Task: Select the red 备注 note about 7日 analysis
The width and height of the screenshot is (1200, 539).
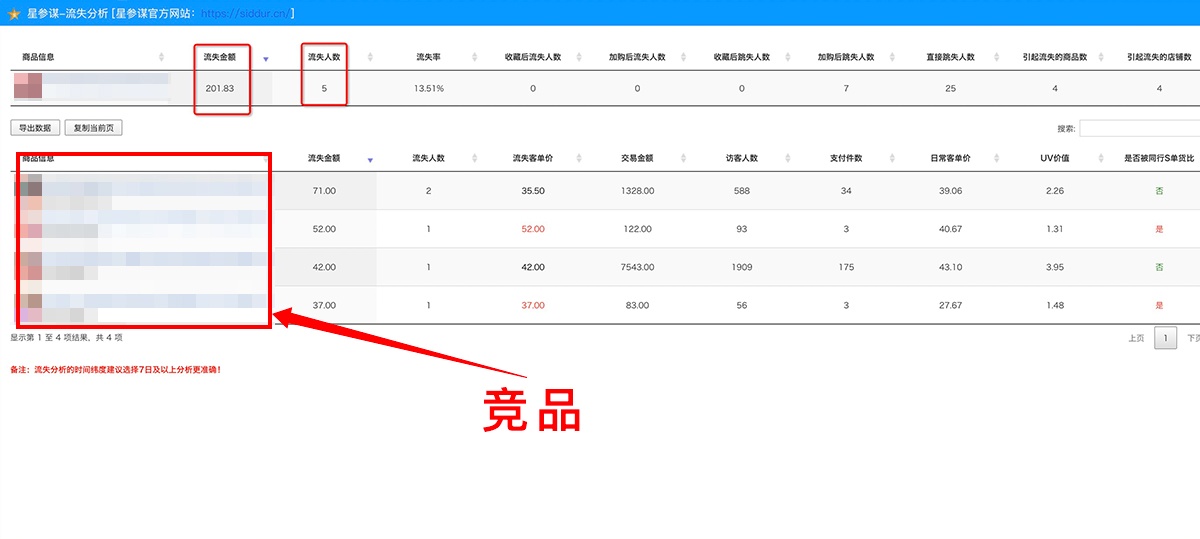Action: coord(115,370)
